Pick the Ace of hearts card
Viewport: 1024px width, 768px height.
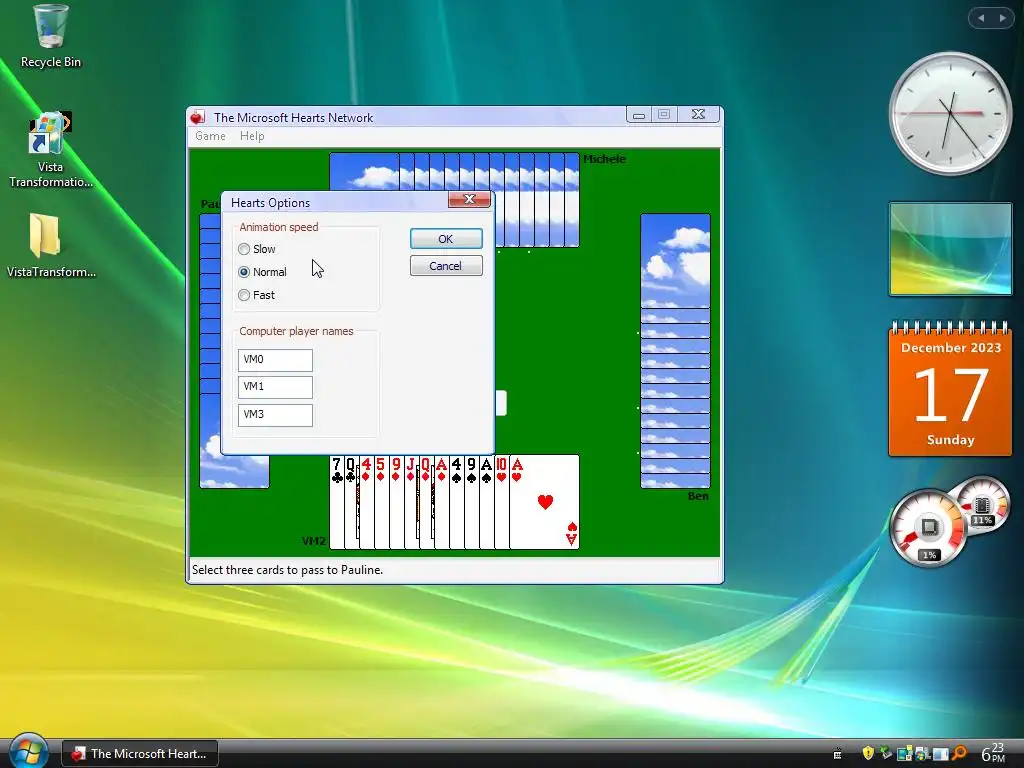point(545,502)
